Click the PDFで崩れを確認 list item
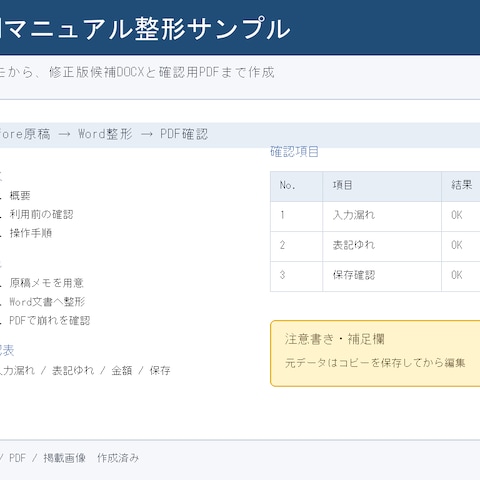480x480 pixels. tap(50, 321)
